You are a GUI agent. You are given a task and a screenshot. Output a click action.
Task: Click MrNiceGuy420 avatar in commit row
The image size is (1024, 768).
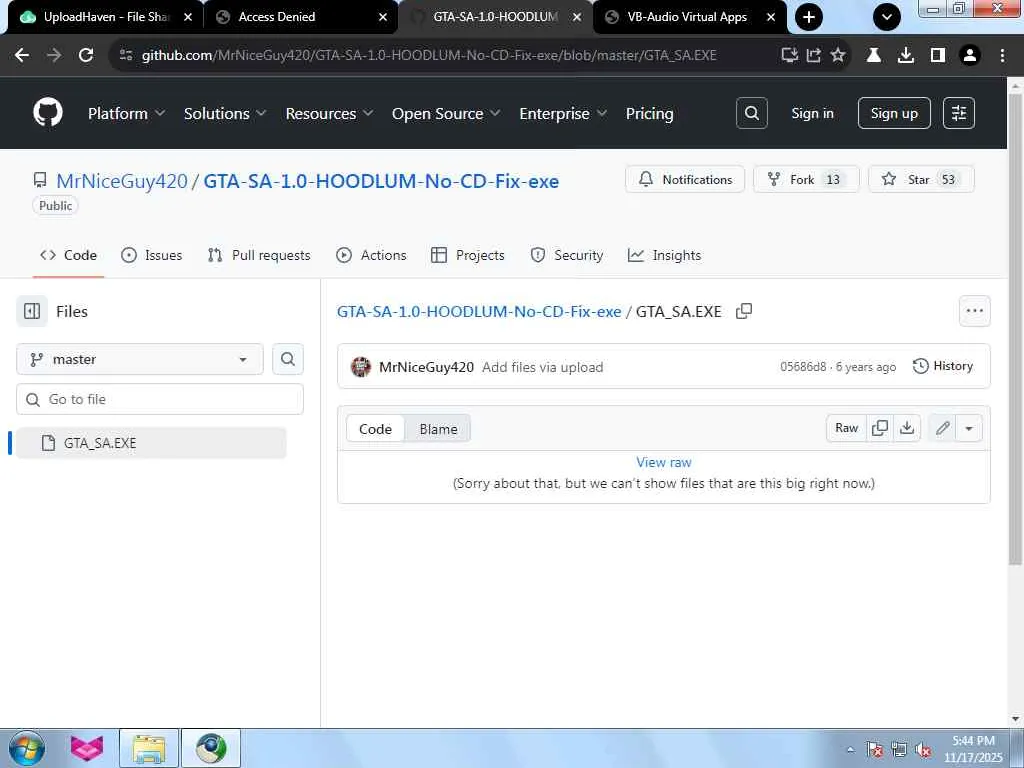point(360,367)
